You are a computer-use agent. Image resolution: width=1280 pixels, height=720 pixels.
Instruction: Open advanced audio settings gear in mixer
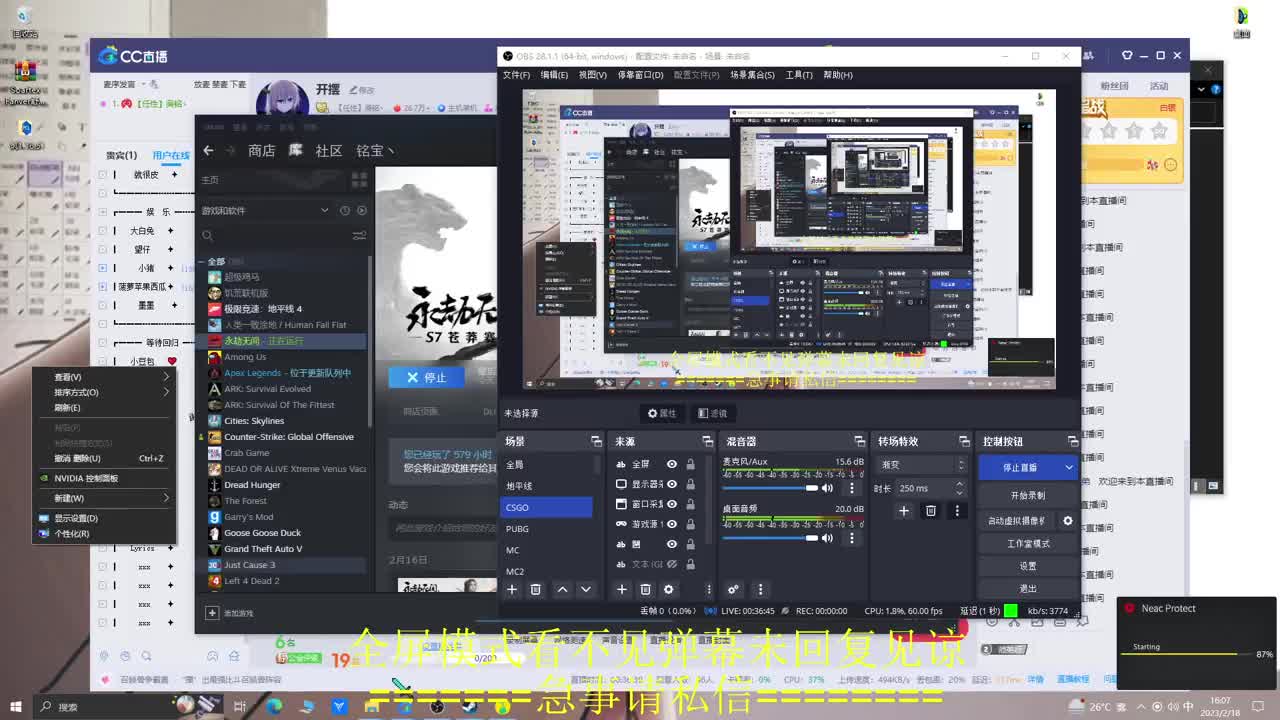point(732,589)
